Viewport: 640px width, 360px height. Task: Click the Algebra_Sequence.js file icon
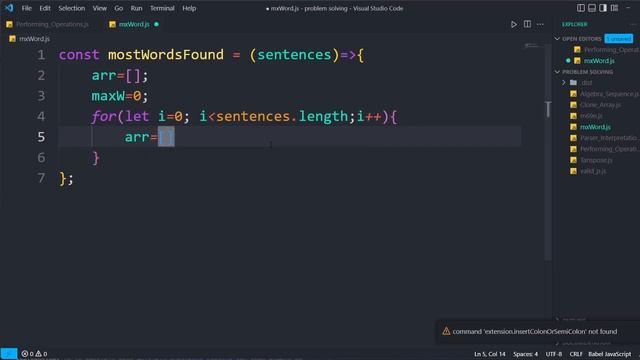(x=573, y=94)
